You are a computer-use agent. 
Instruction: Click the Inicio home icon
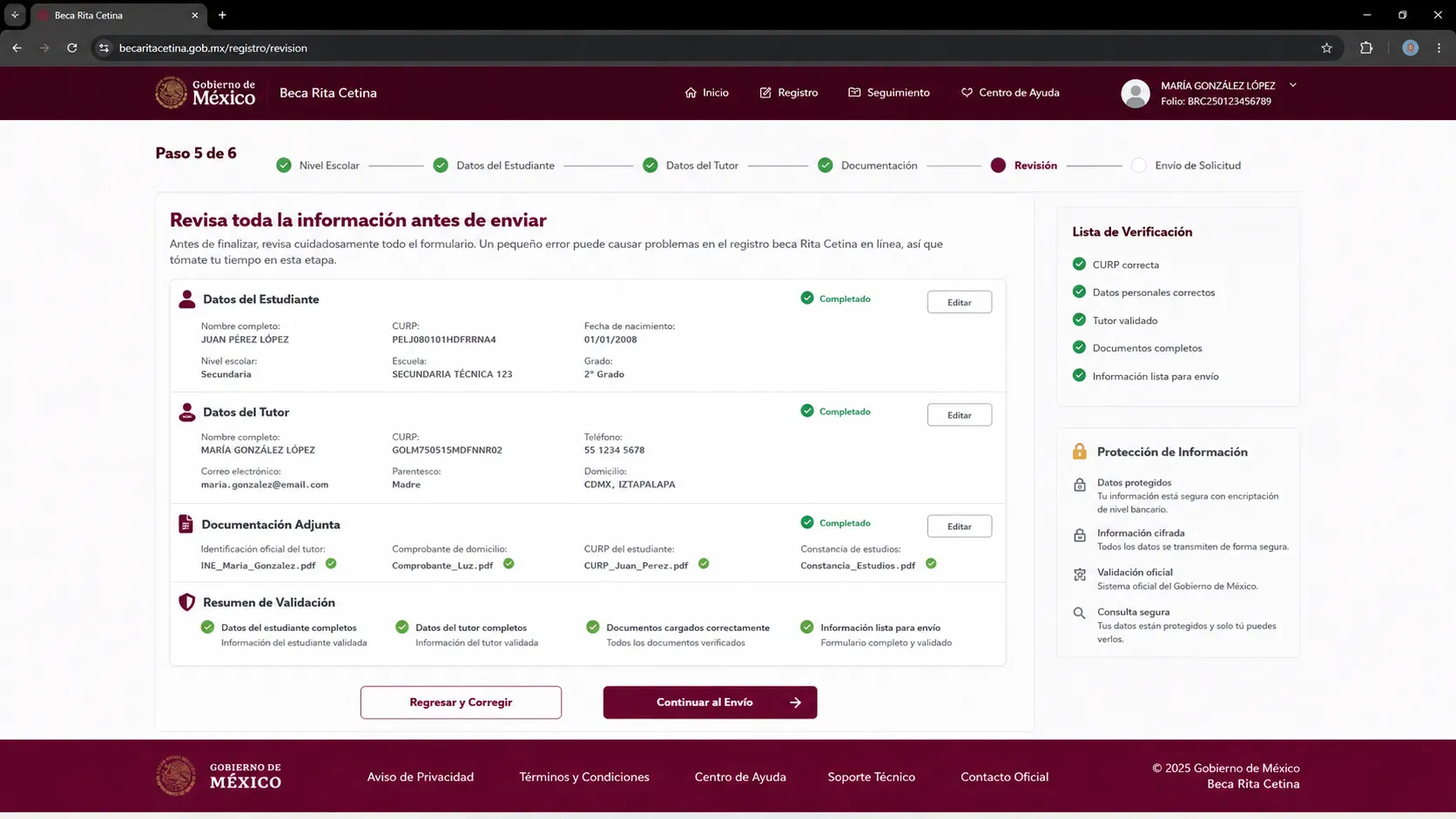click(691, 92)
